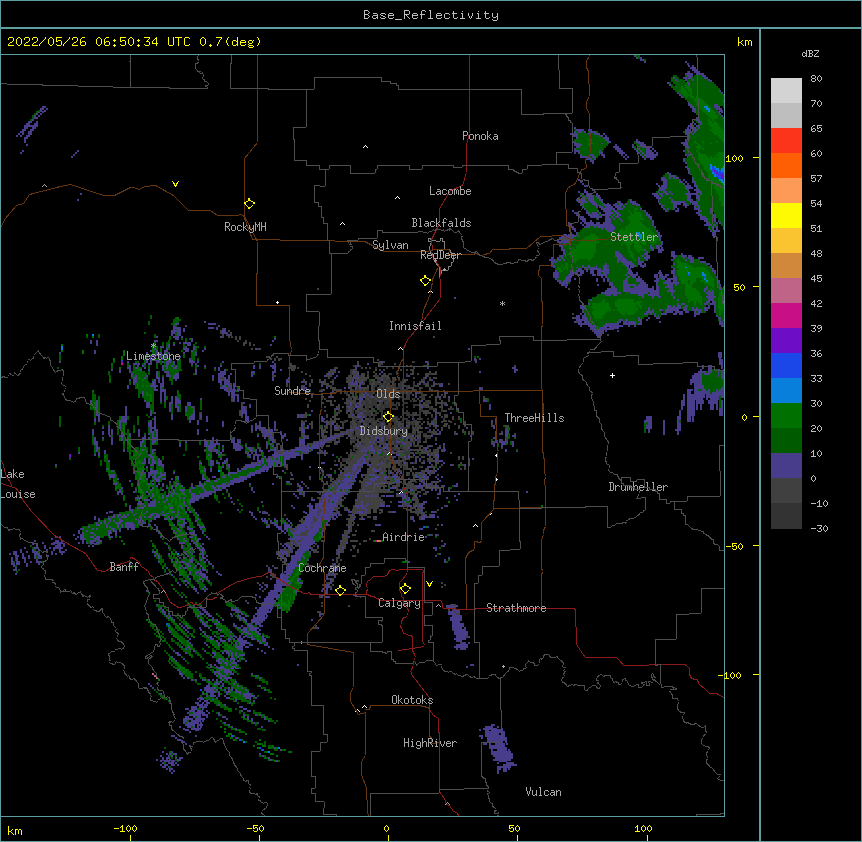
Task: Click the Lacombe city label
Action: click(450, 191)
